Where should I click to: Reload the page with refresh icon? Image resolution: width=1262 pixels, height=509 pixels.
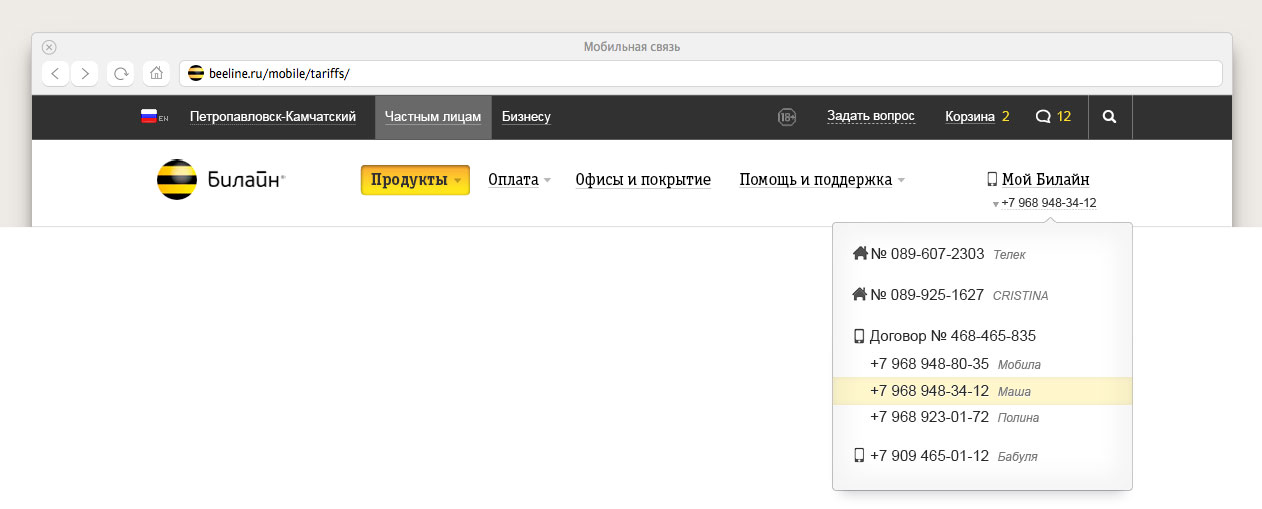[x=121, y=73]
